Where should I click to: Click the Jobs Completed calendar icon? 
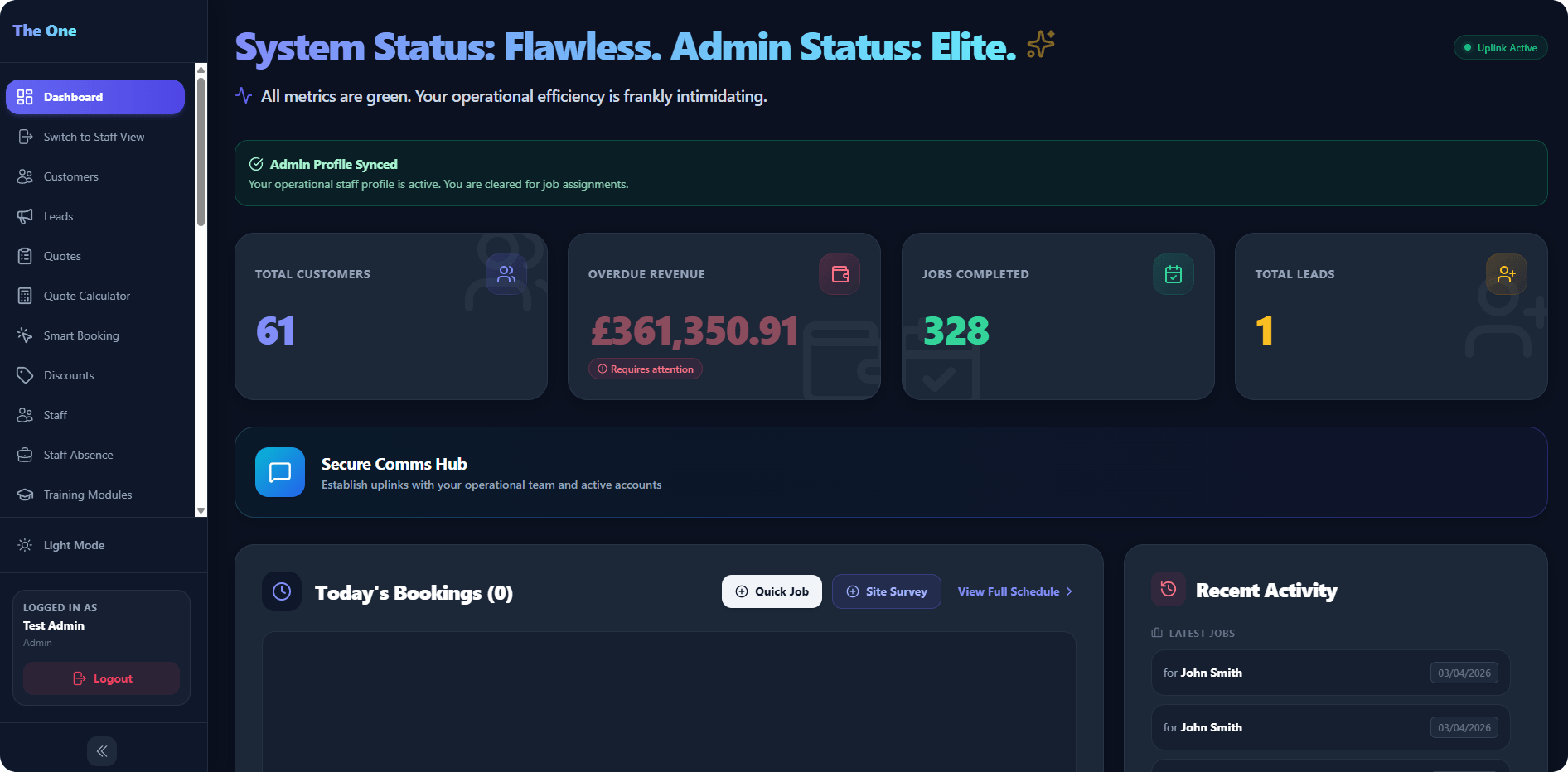[1174, 274]
